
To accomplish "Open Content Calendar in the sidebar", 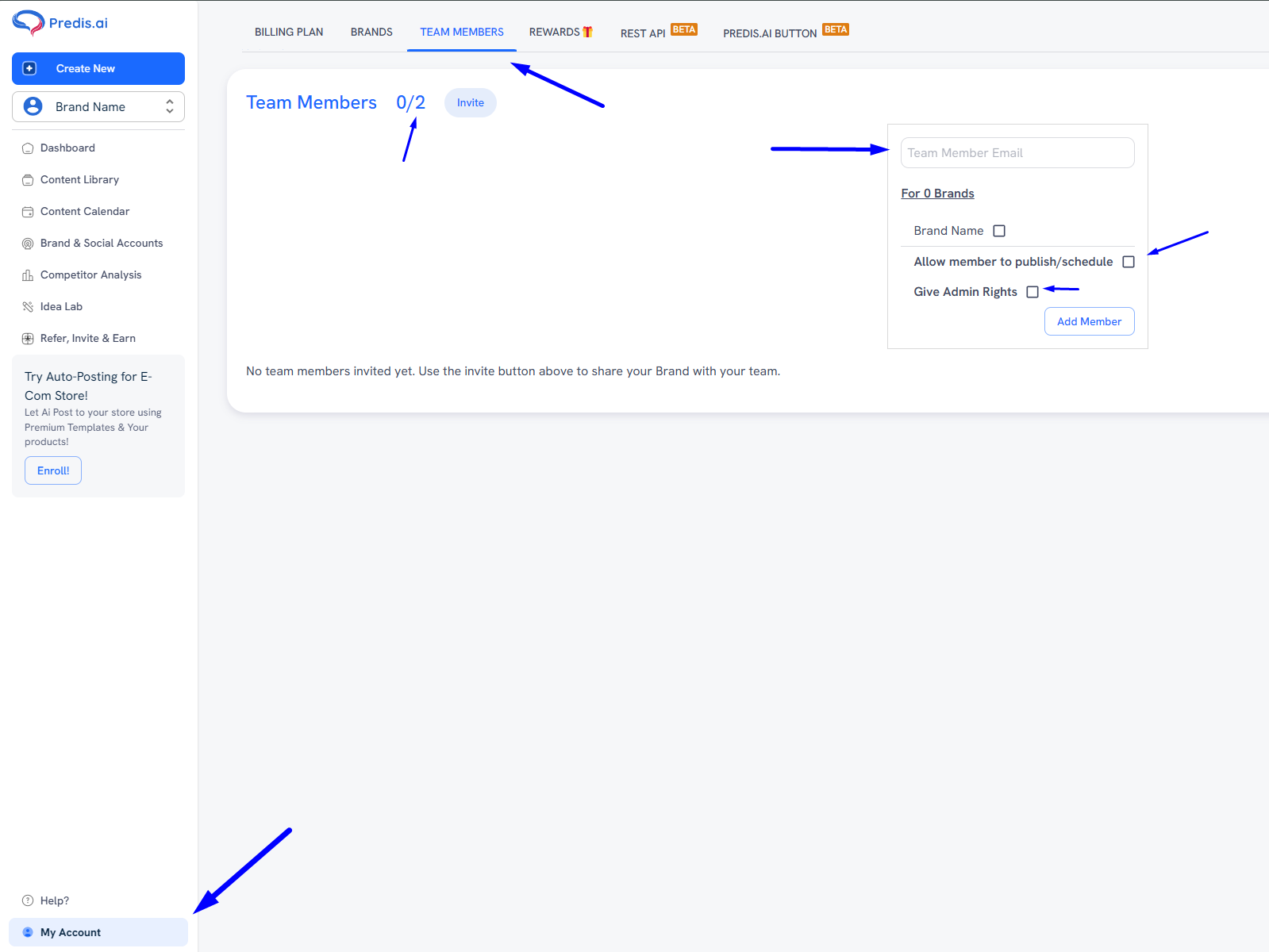I will tap(98, 212).
